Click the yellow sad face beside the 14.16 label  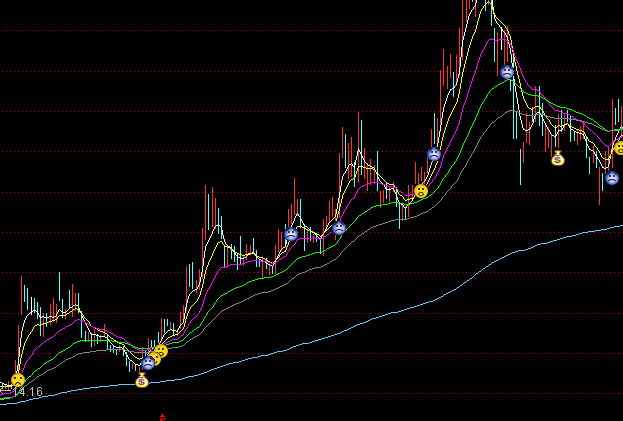pyautogui.click(x=17, y=380)
